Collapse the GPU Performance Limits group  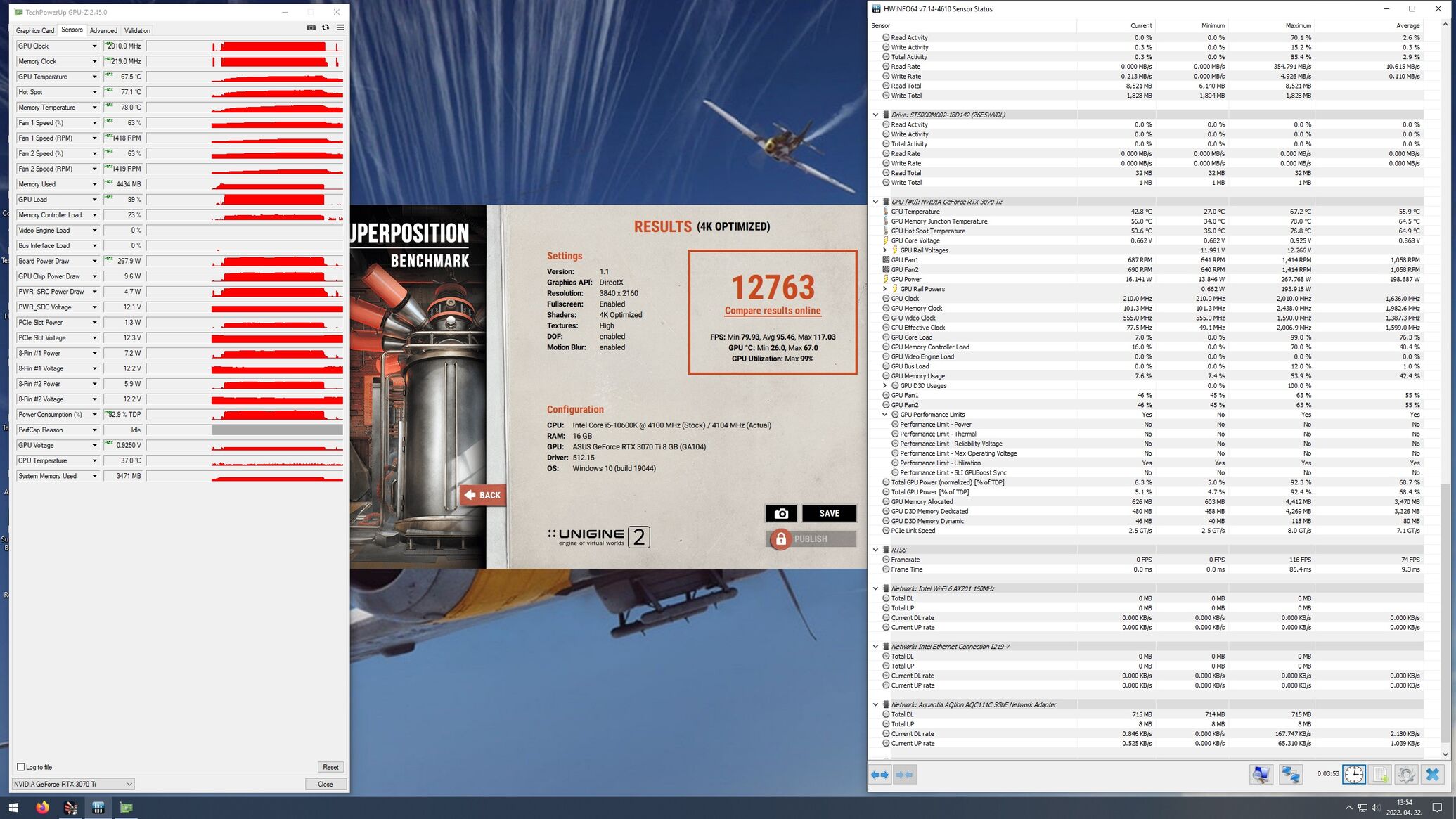pyautogui.click(x=884, y=415)
